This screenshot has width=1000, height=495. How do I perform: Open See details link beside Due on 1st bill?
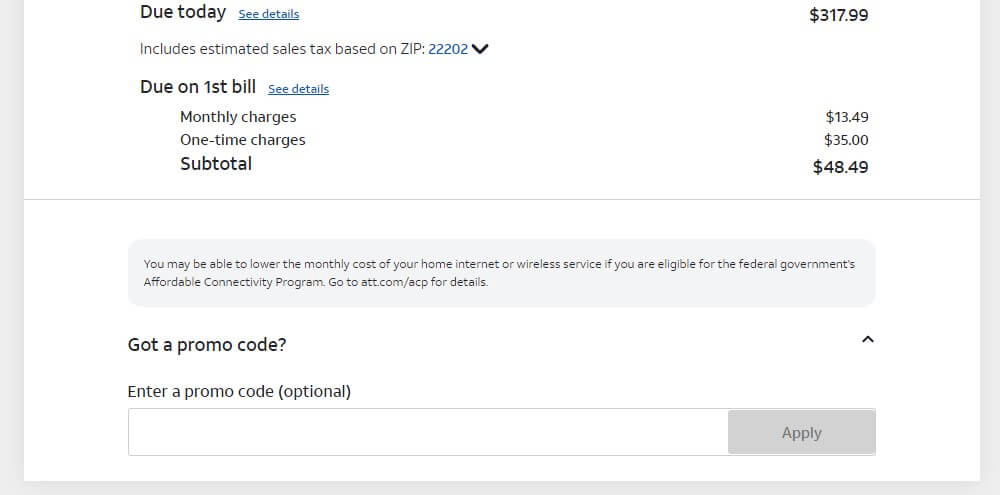coord(298,89)
